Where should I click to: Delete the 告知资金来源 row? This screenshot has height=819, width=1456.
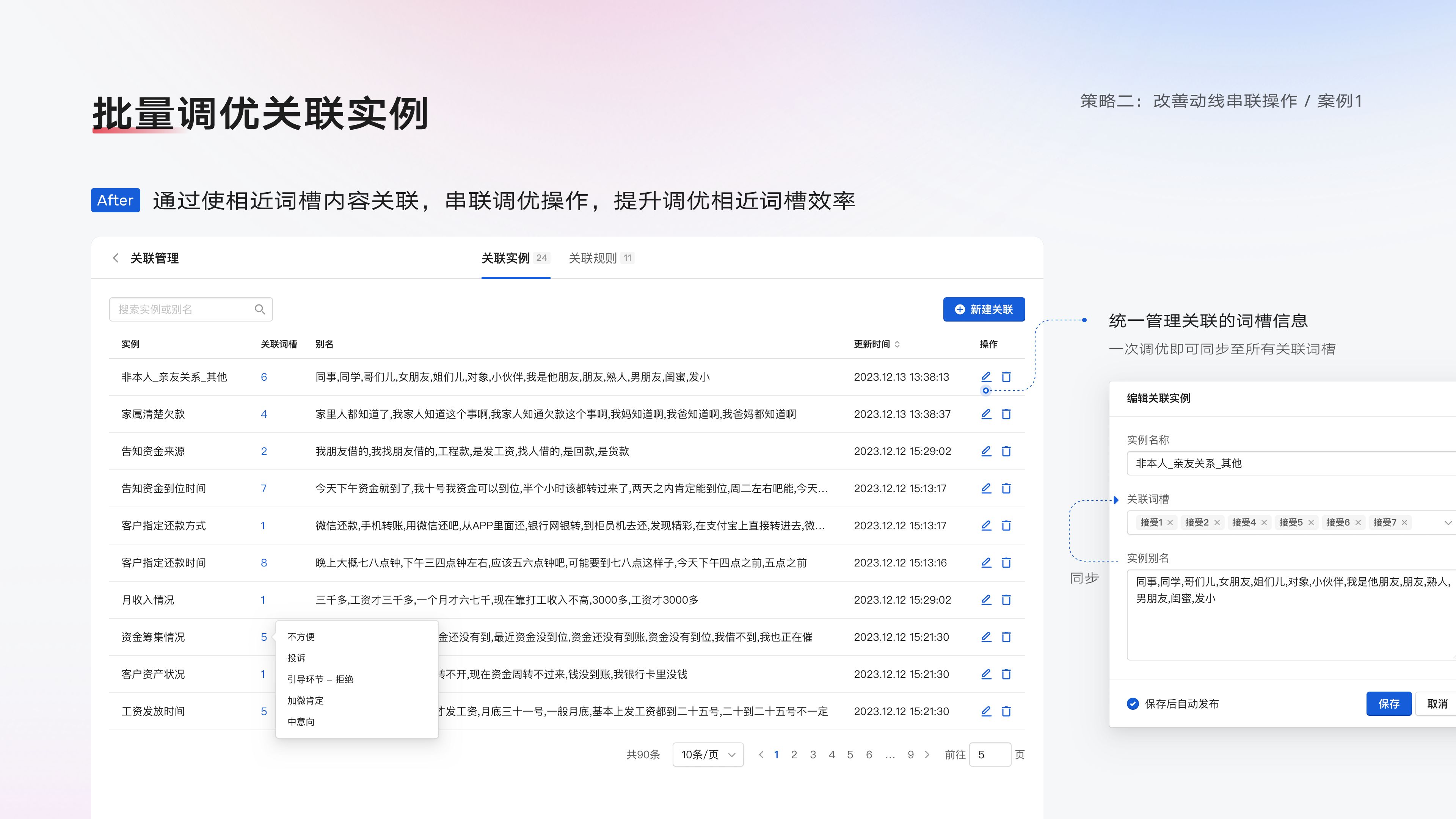click(1006, 451)
